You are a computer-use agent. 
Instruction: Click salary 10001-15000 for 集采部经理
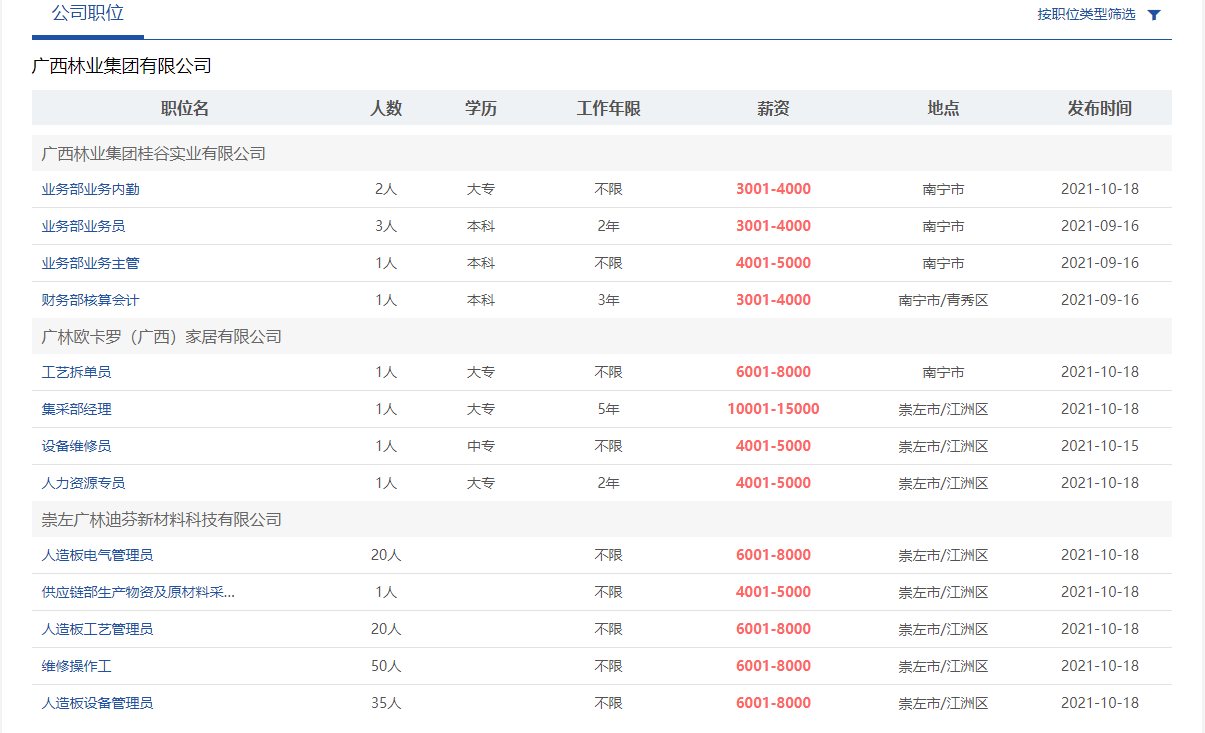(774, 409)
